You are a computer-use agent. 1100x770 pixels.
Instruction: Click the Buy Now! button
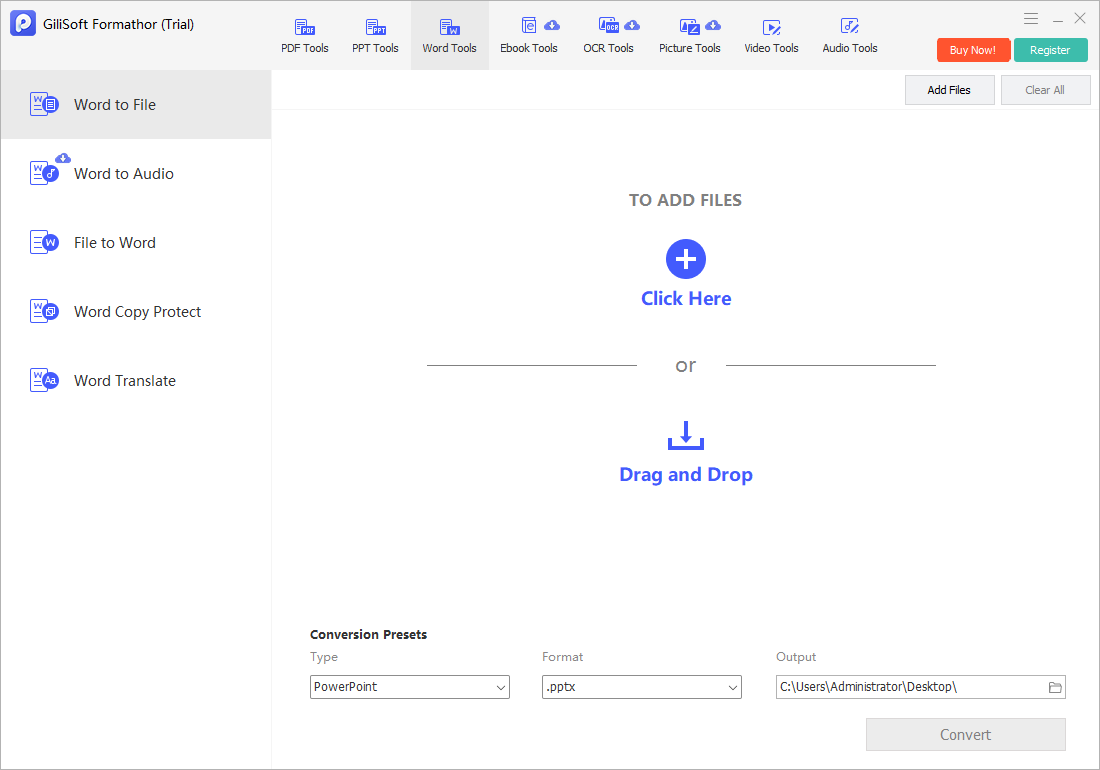[973, 50]
